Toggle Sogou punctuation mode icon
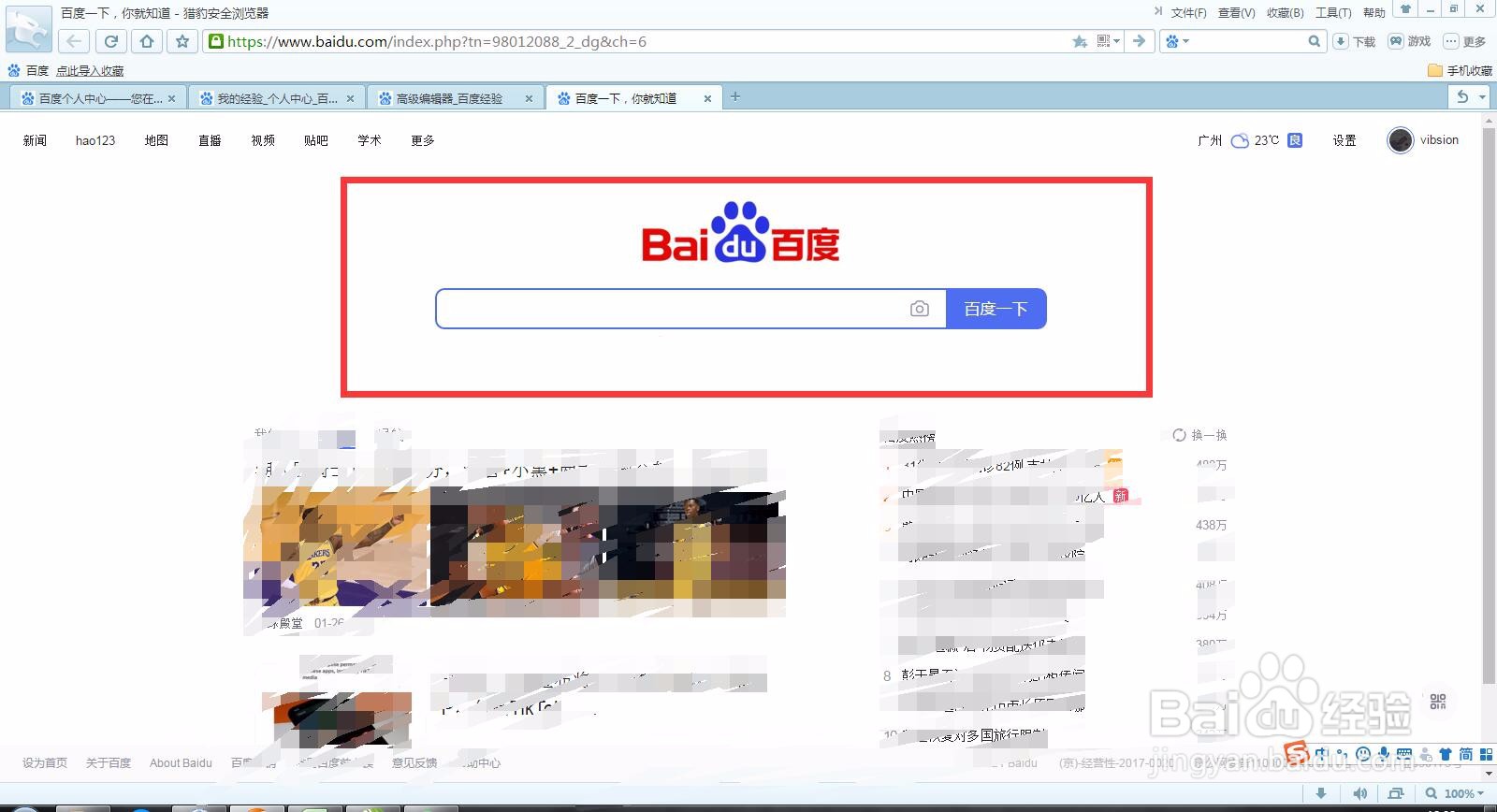Image resolution: width=1497 pixels, height=812 pixels. pyautogui.click(x=1343, y=754)
